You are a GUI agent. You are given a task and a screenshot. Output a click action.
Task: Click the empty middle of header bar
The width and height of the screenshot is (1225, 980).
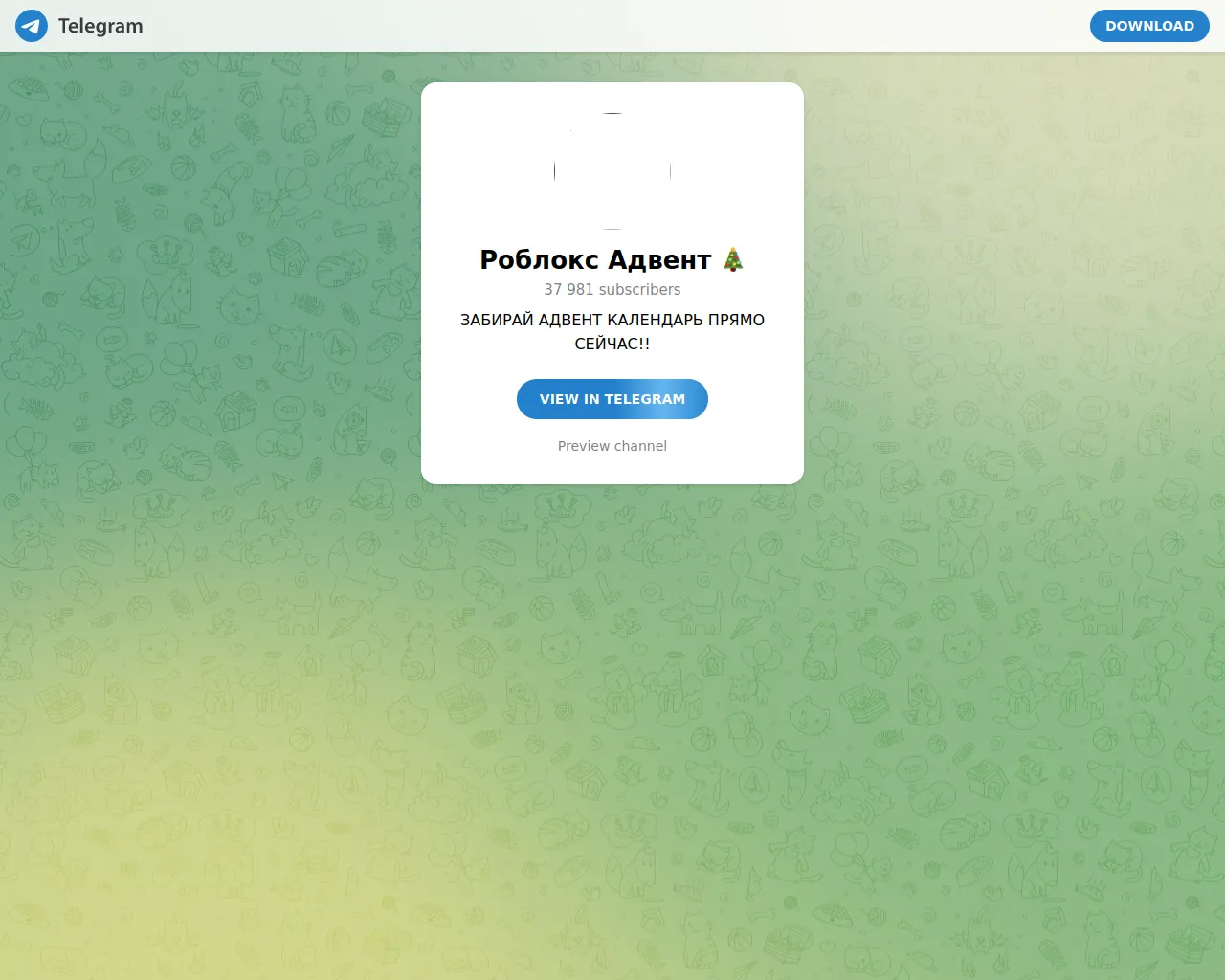612,26
